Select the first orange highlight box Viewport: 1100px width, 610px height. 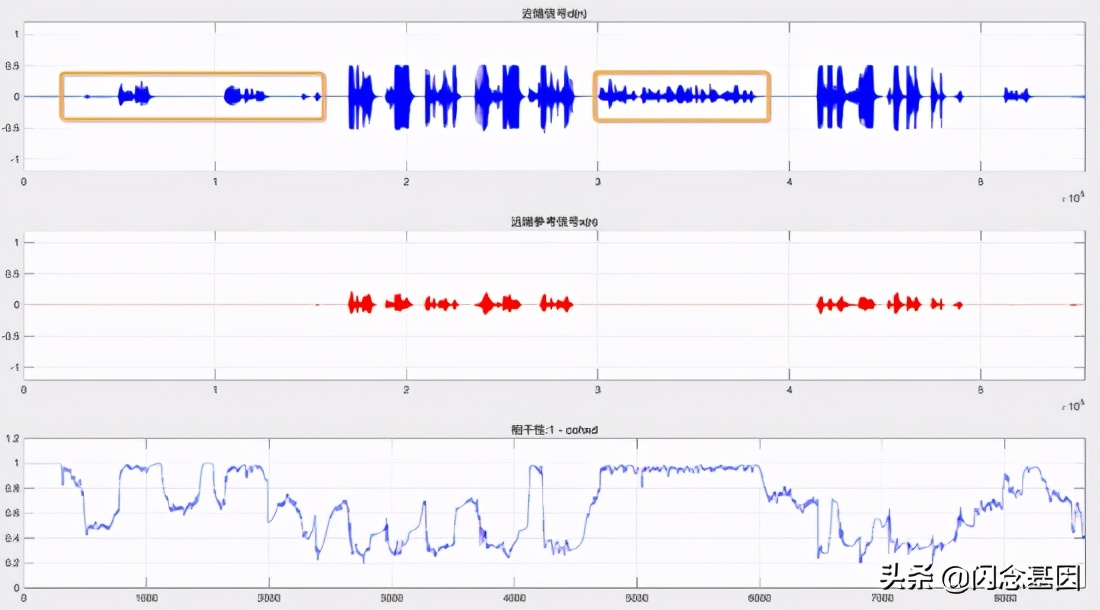pos(192,96)
